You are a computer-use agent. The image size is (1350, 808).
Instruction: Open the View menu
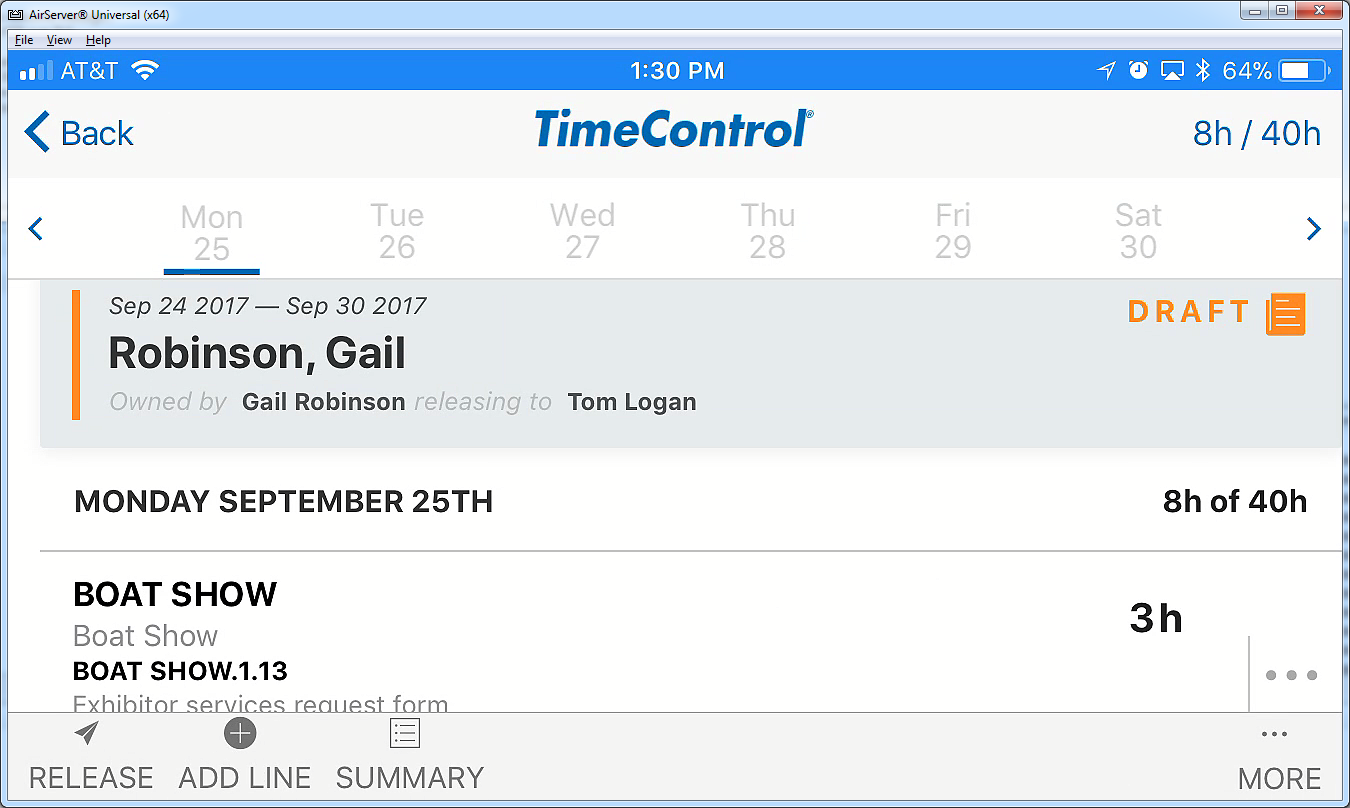pos(59,40)
